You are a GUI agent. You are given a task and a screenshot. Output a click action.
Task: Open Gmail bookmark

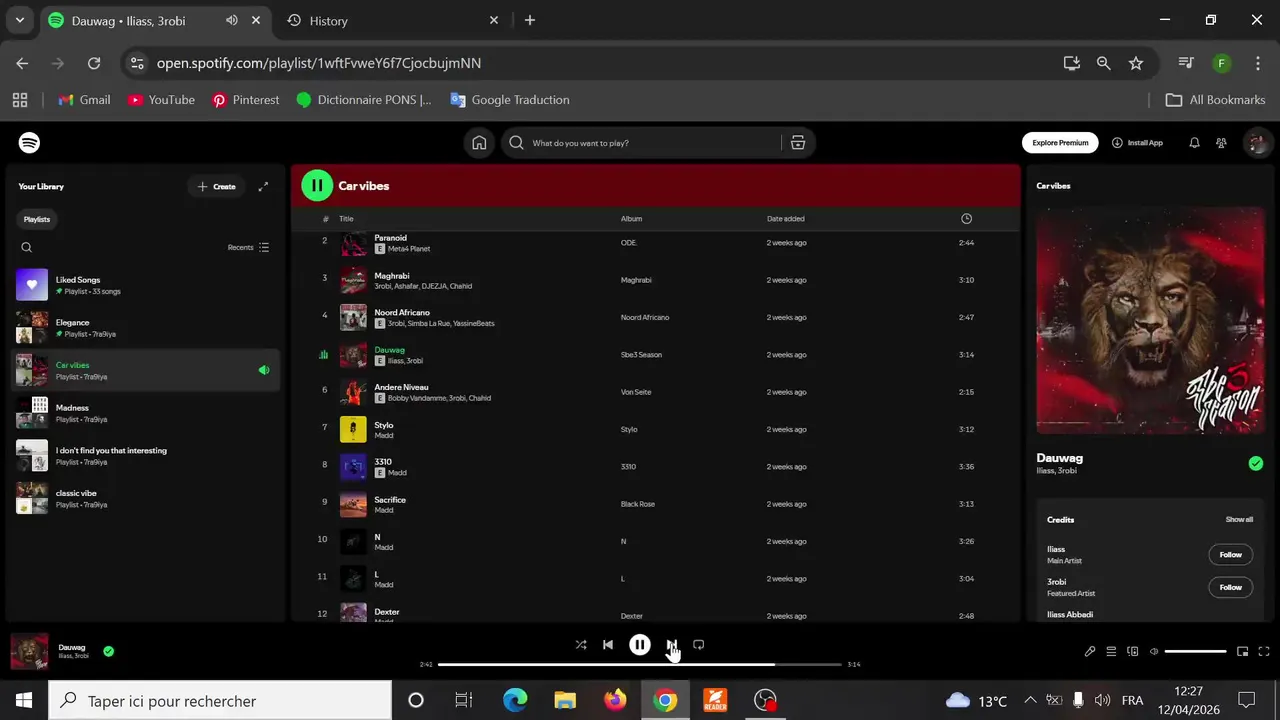(x=84, y=100)
